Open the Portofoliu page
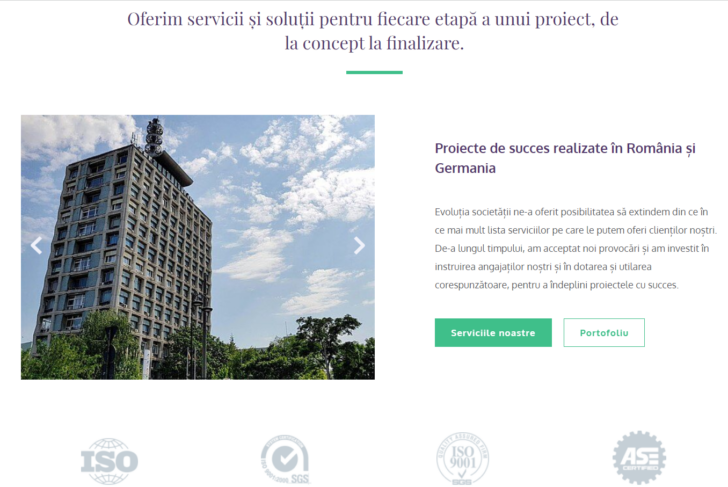This screenshot has height=487, width=728. tap(604, 332)
